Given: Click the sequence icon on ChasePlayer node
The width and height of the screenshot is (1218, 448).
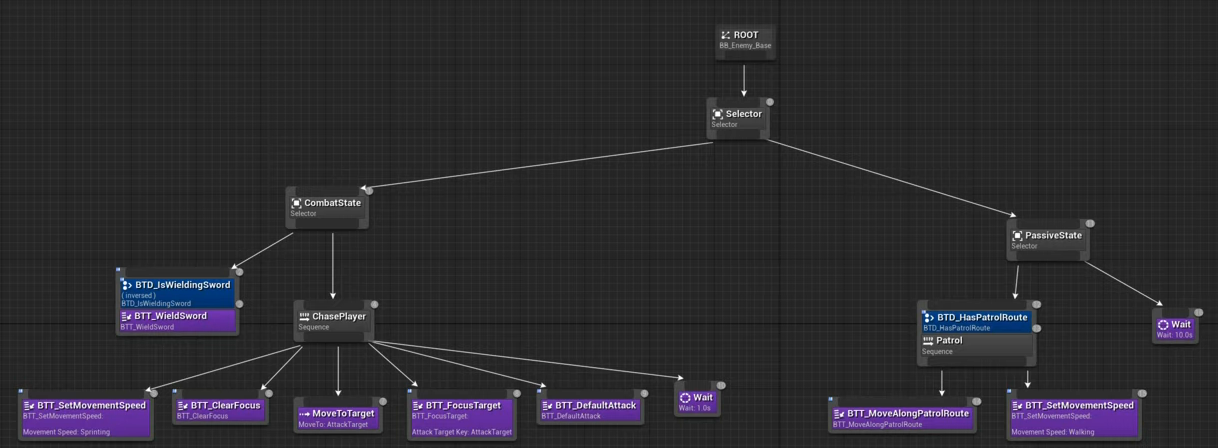Looking at the screenshot, I should point(304,317).
